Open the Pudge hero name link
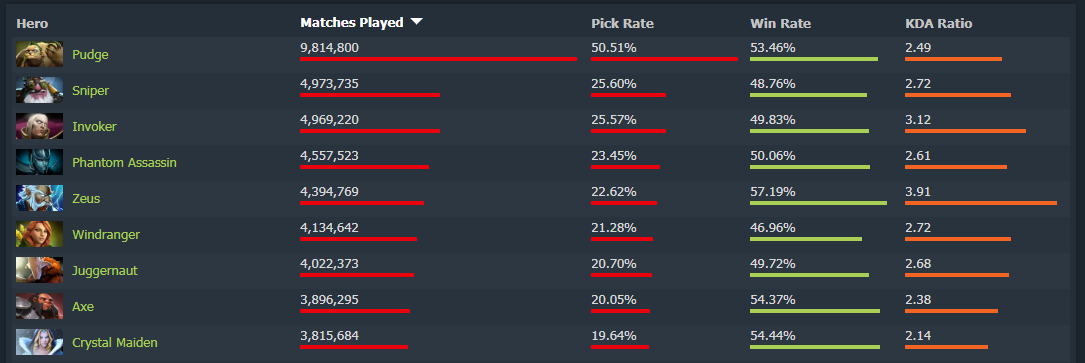Viewport: 1085px width, 363px height. click(x=90, y=55)
